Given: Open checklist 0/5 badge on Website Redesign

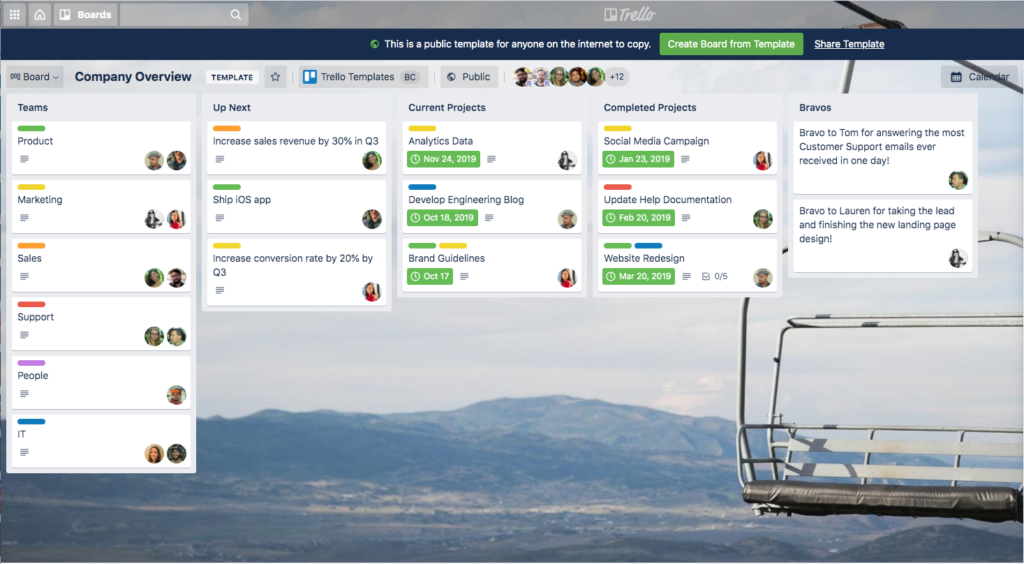Looking at the screenshot, I should [x=714, y=276].
